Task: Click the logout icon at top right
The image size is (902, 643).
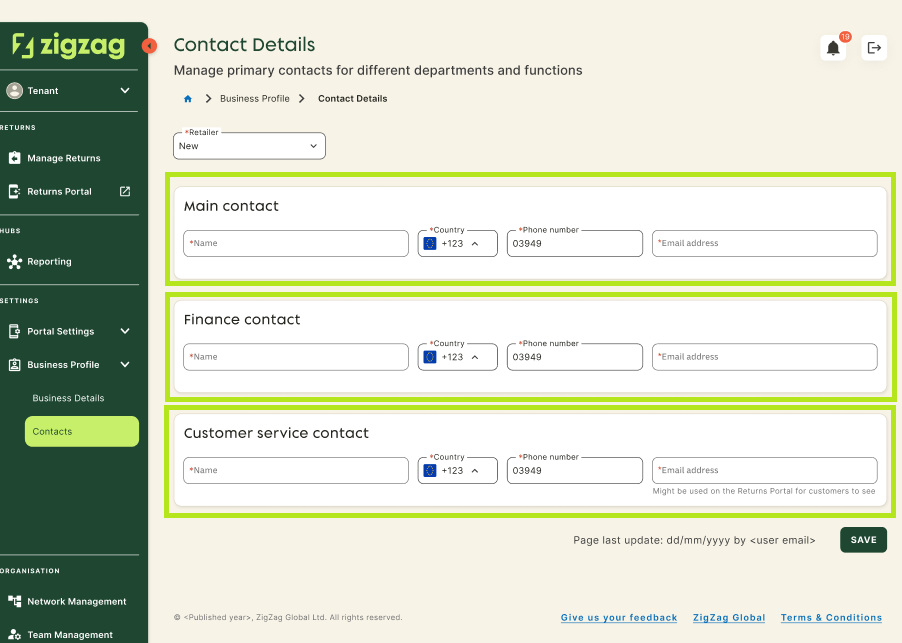Action: 874,47
